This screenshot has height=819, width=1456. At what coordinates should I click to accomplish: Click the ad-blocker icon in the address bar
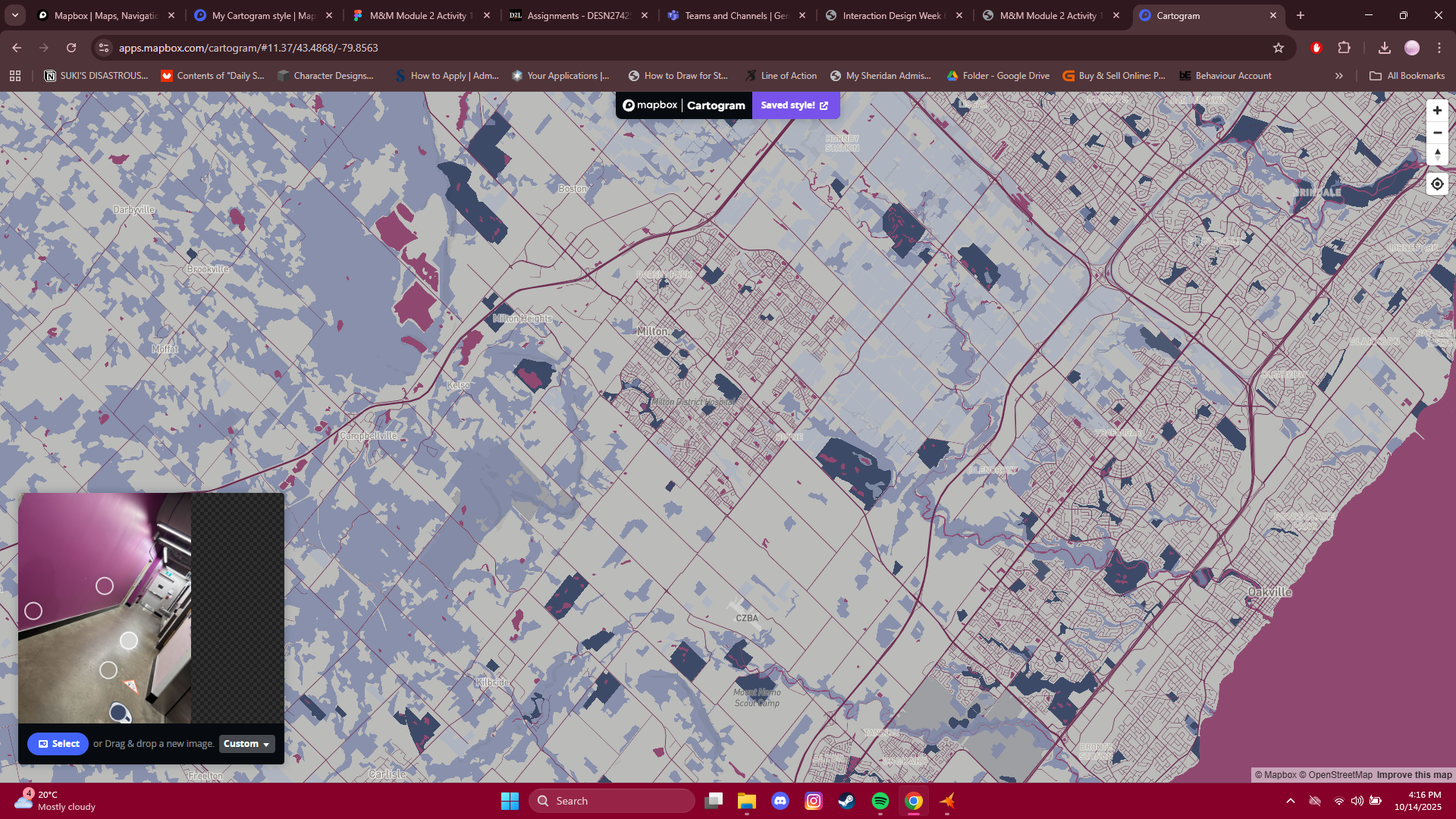point(1316,47)
